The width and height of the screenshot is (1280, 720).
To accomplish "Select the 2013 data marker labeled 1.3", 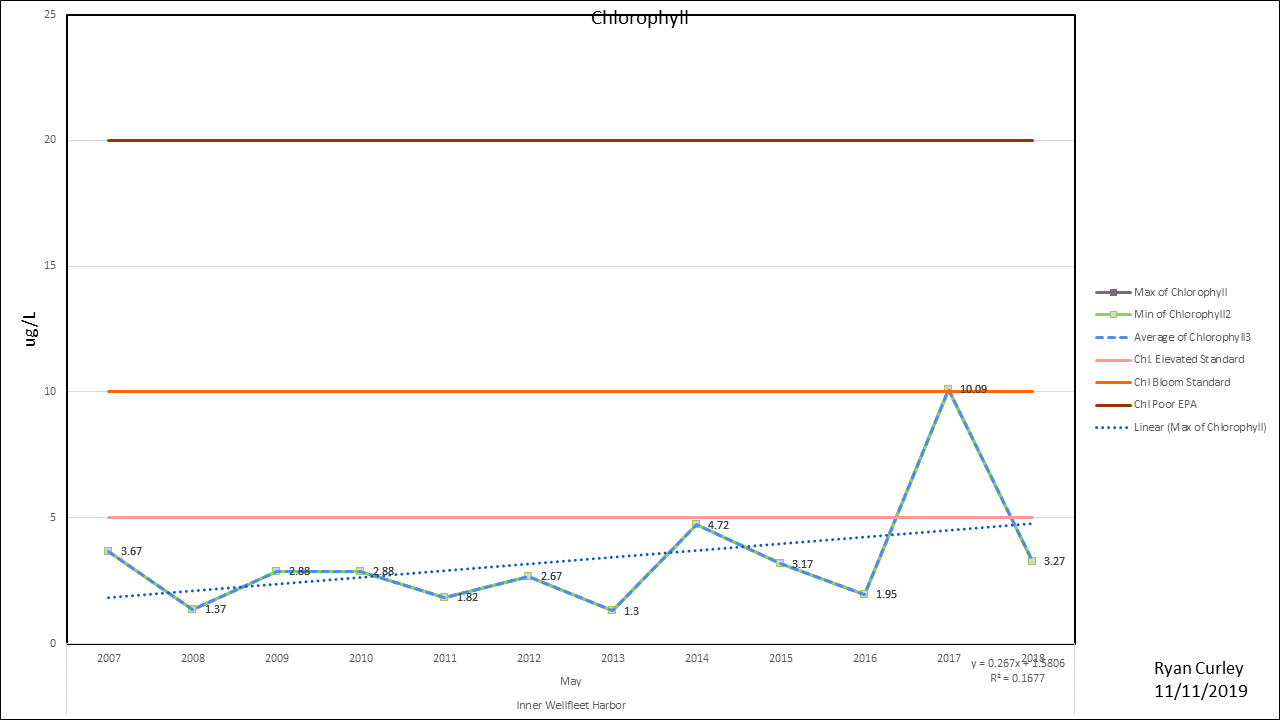I will pos(612,610).
